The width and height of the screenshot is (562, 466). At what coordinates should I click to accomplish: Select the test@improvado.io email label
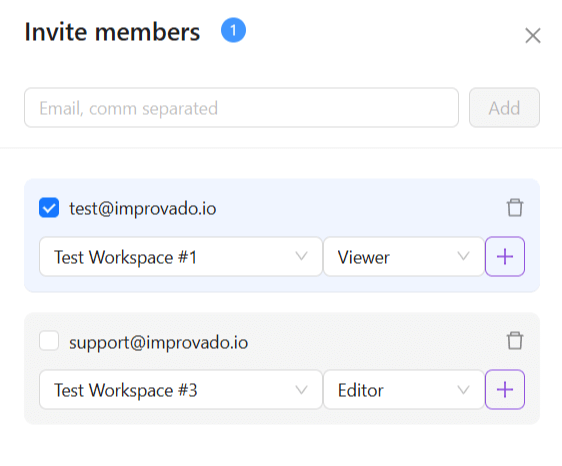(x=143, y=208)
